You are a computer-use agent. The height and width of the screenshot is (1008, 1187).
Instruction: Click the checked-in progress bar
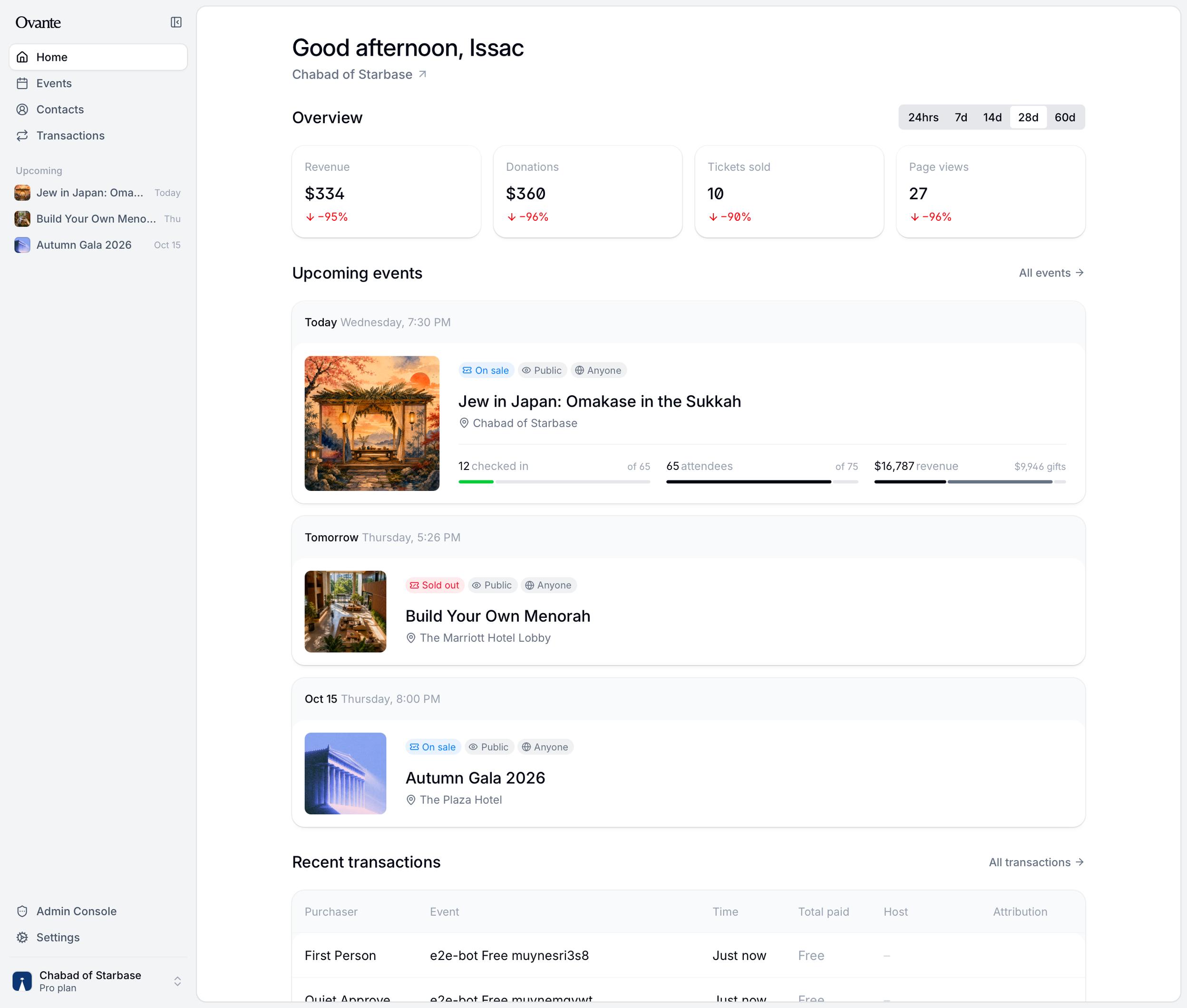pos(554,482)
